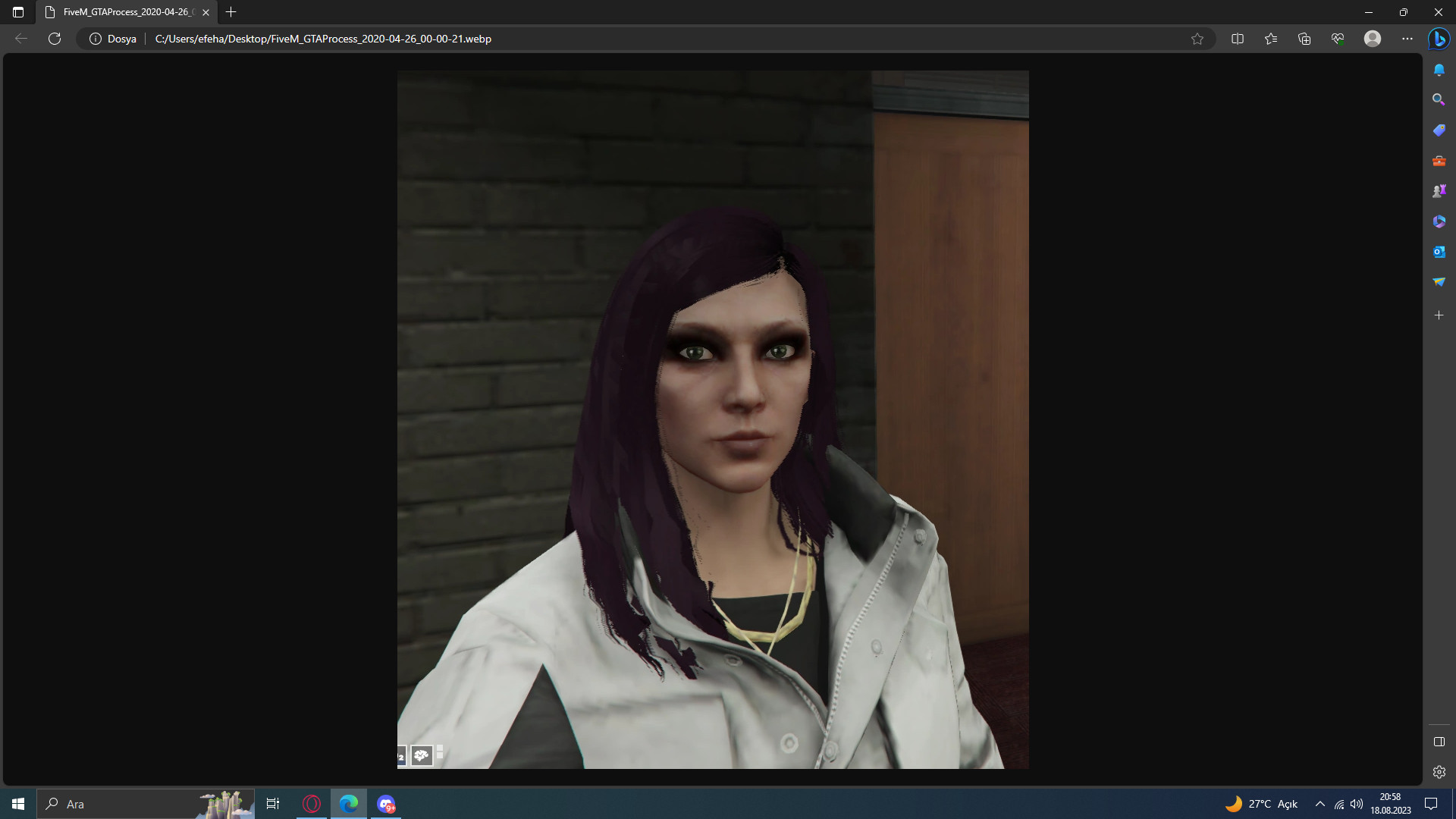Open a new browser tab
The image size is (1456, 819).
point(231,12)
